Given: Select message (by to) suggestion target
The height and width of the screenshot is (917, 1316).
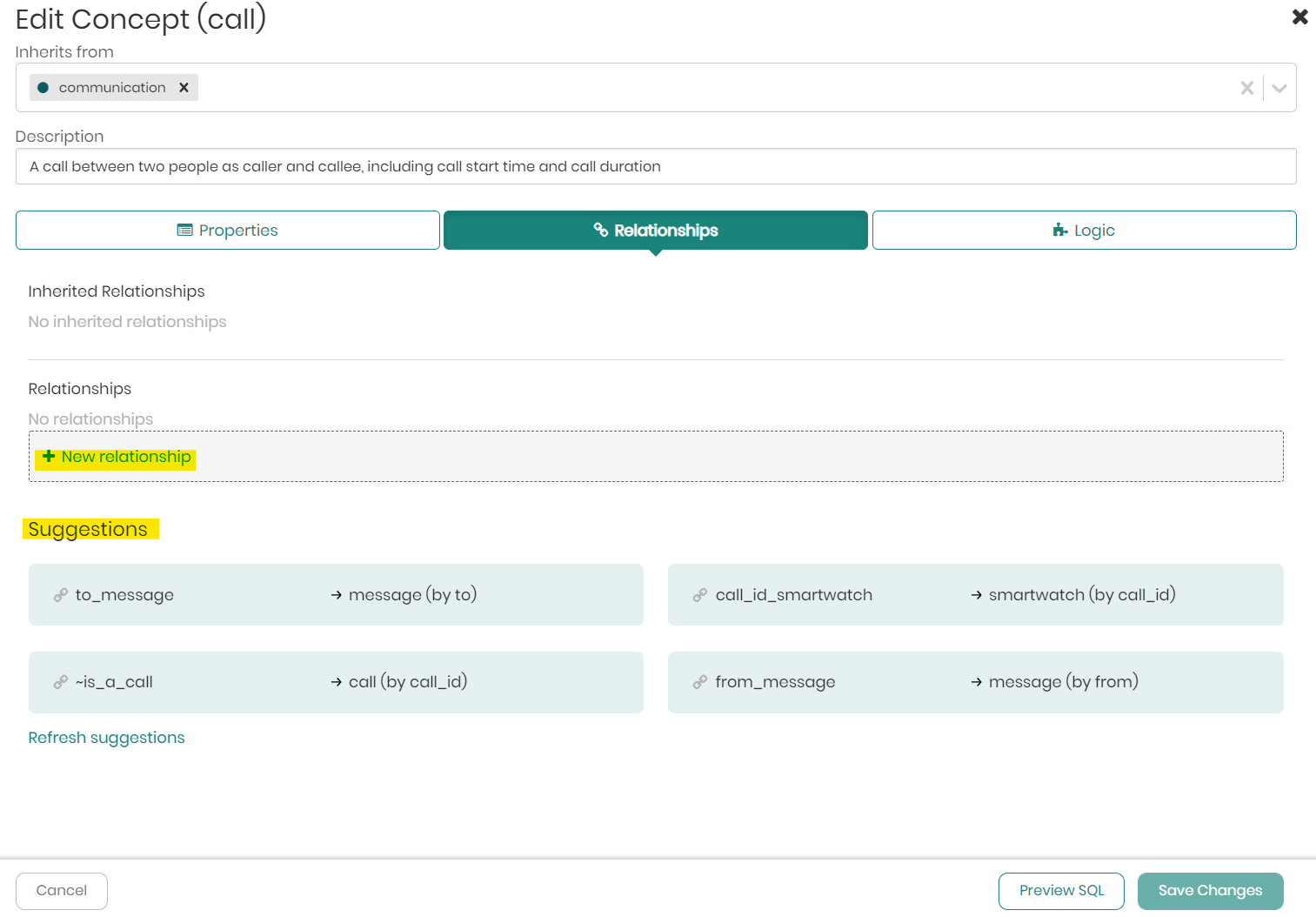Looking at the screenshot, I should (x=412, y=595).
